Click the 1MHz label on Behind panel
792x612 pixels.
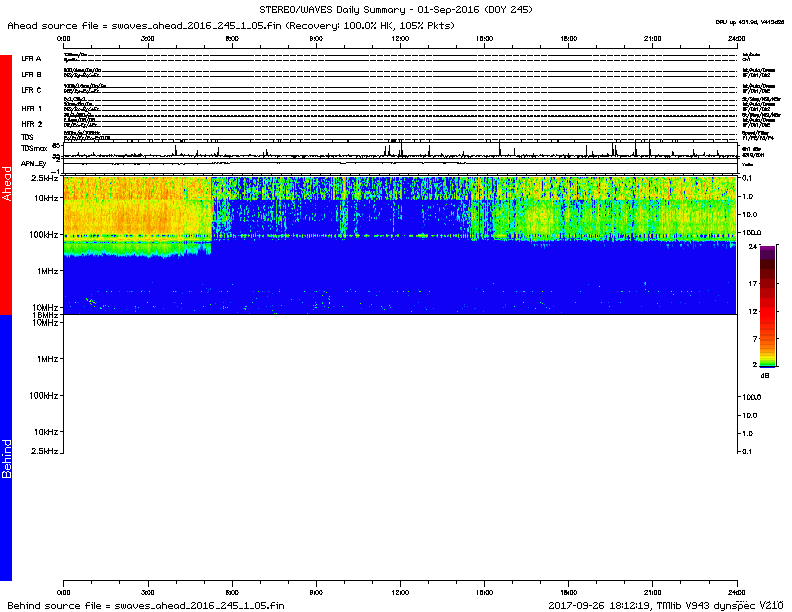tap(46, 359)
